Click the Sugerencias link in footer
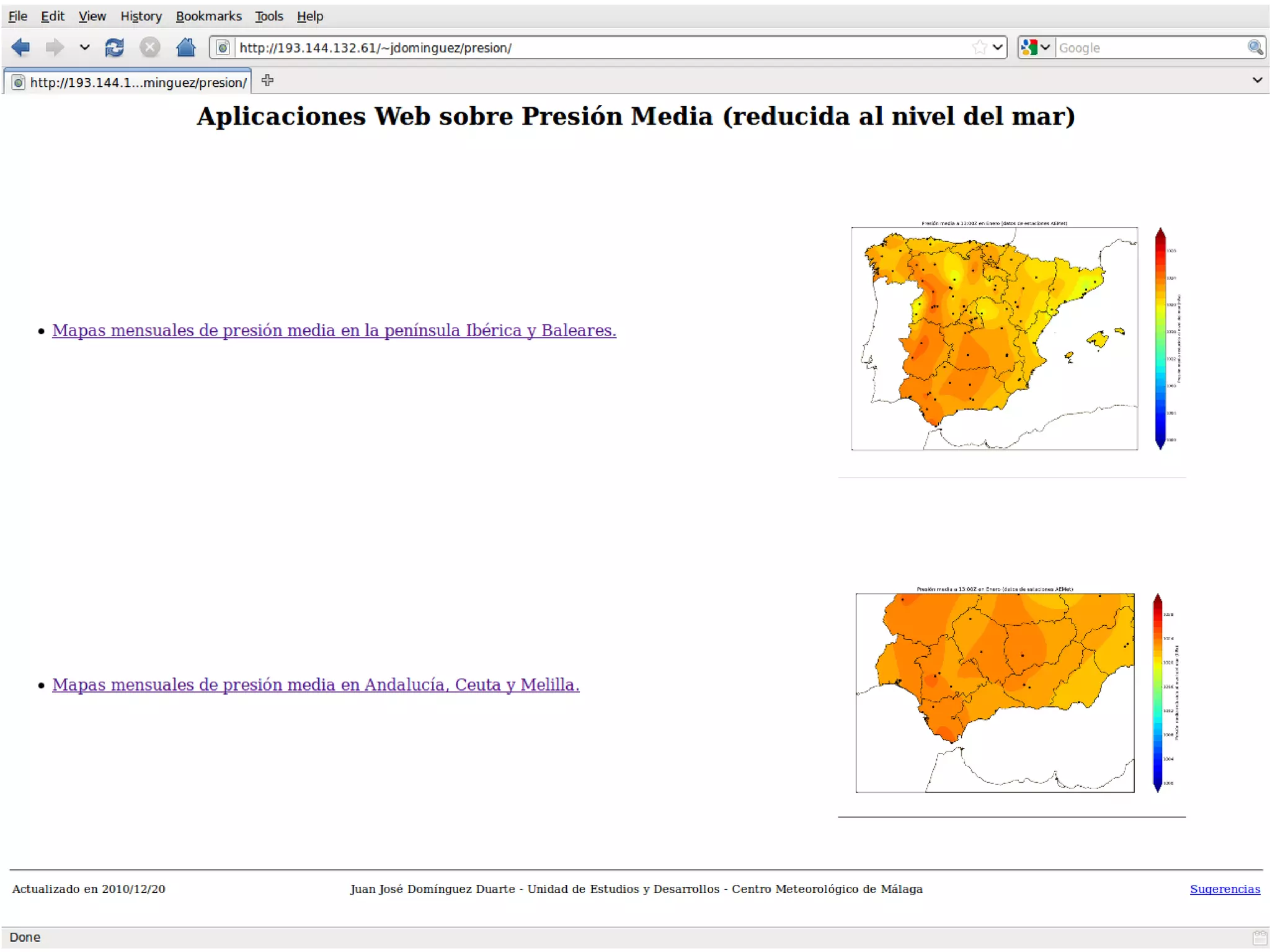This screenshot has height=952, width=1270. click(1224, 889)
